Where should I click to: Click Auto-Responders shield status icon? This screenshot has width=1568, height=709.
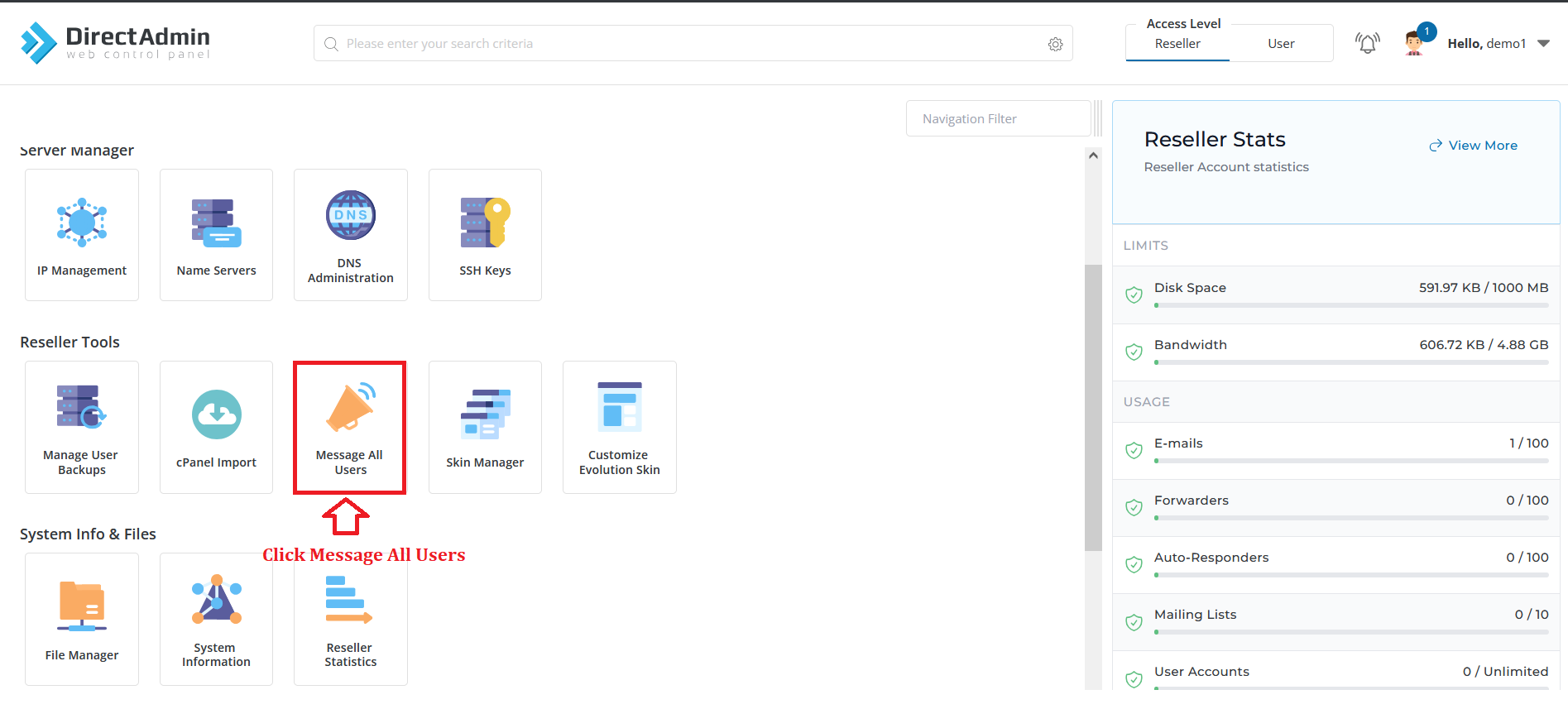click(1134, 564)
